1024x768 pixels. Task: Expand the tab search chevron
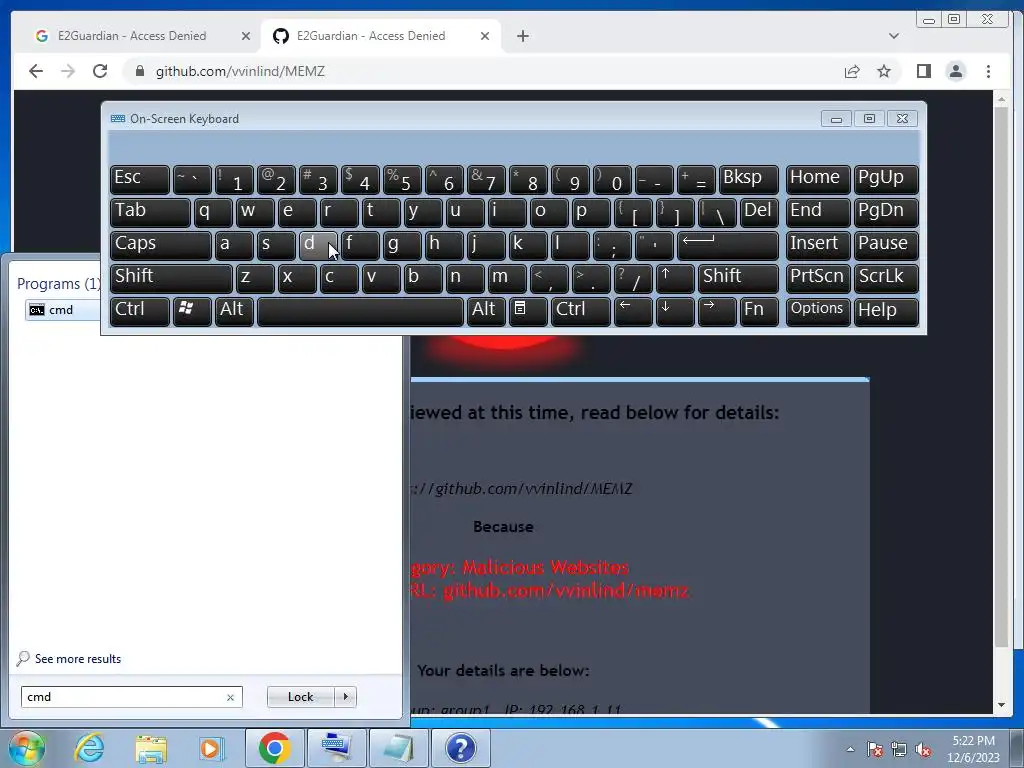tap(894, 36)
